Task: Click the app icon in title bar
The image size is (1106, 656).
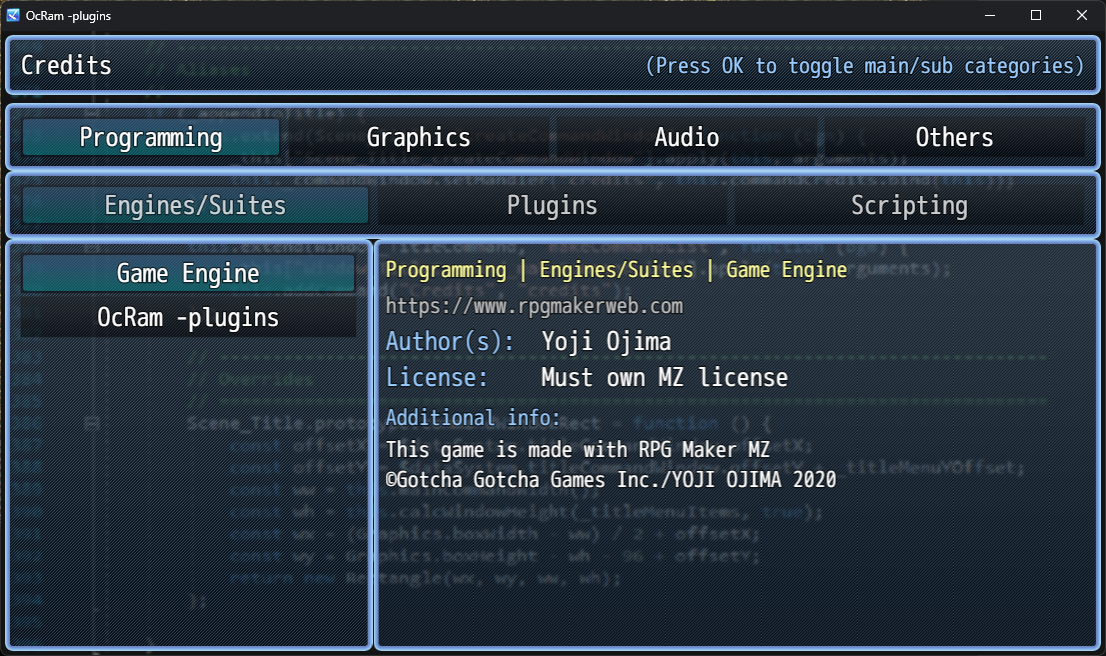Action: point(13,15)
